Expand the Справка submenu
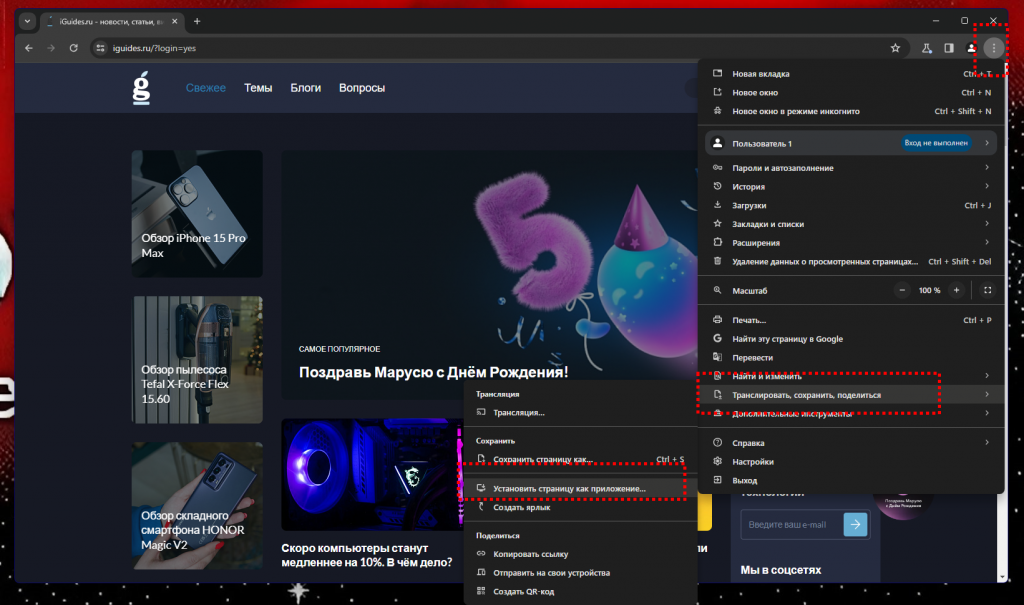1024x605 pixels. click(850, 442)
